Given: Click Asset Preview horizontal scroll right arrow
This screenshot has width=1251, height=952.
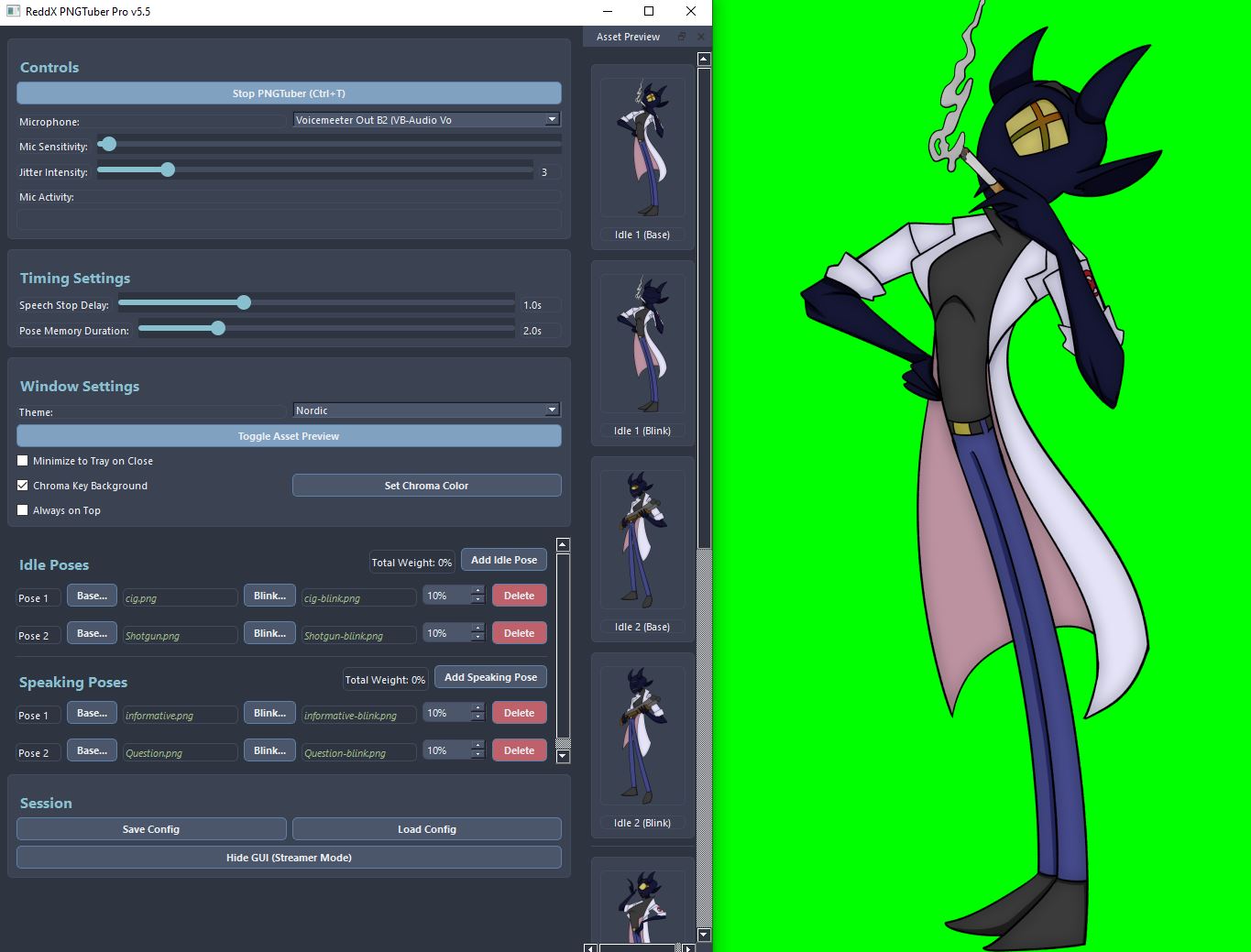Looking at the screenshot, I should (x=688, y=947).
